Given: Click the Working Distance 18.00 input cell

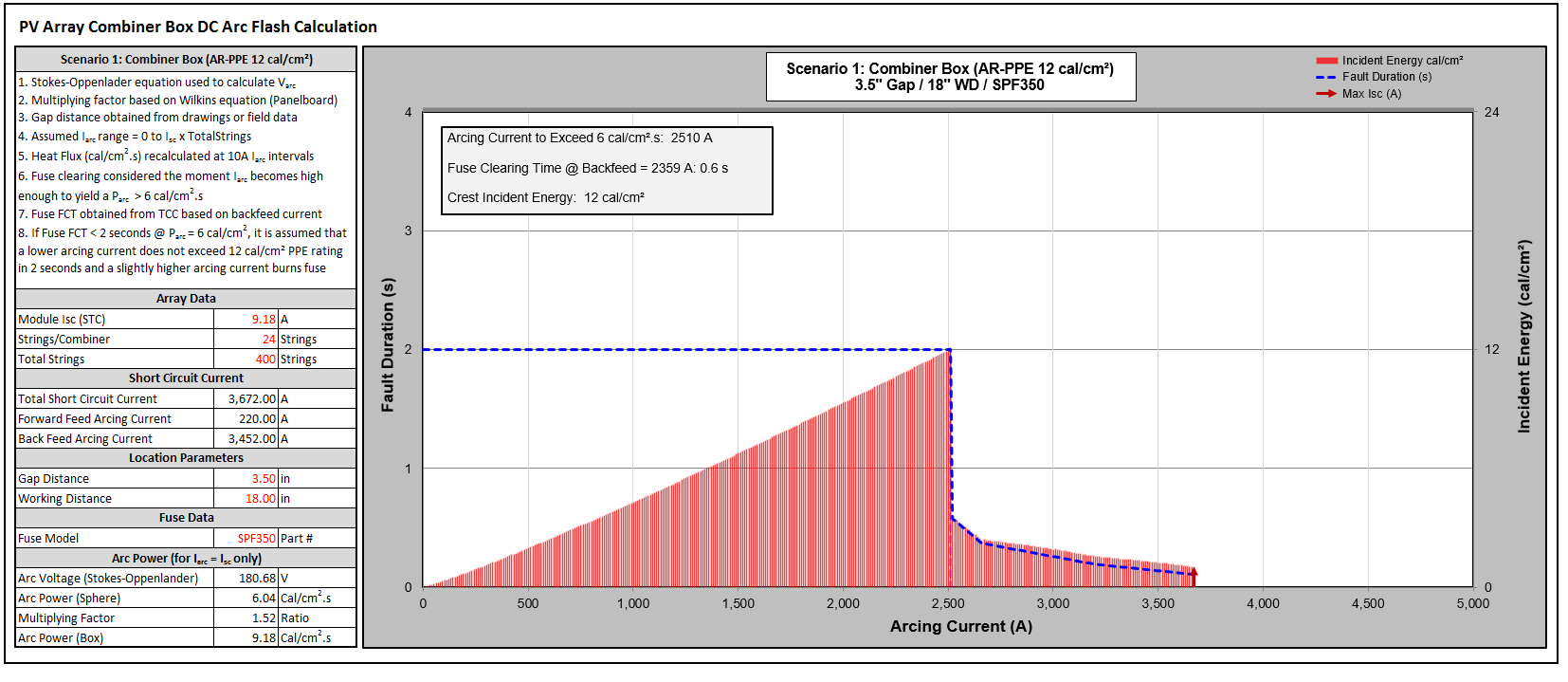Looking at the screenshot, I should tap(246, 499).
